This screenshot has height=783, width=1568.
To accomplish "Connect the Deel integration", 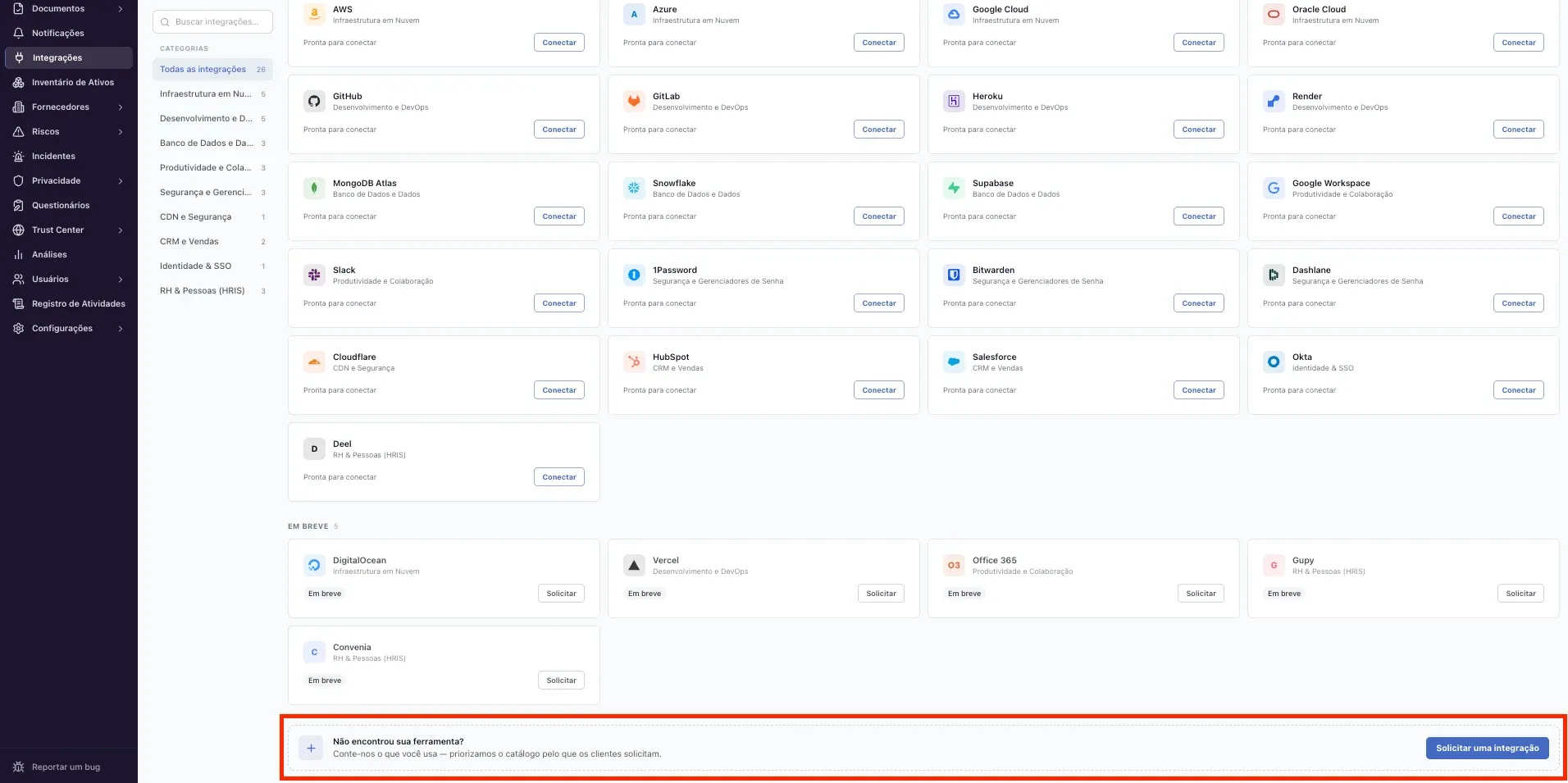I will [x=559, y=477].
